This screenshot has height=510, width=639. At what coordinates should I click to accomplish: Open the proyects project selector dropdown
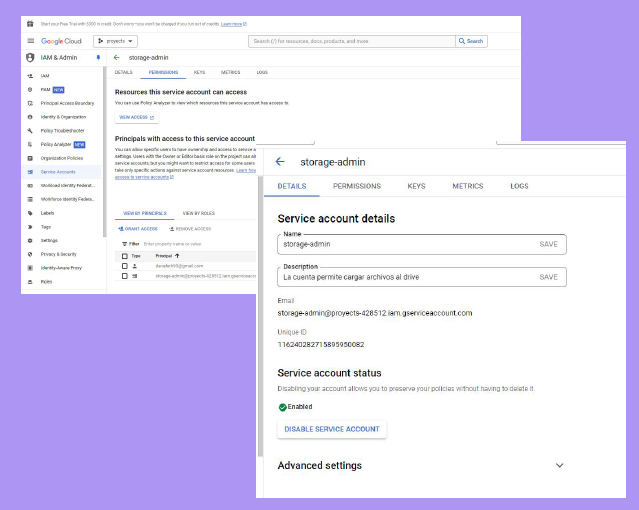coord(116,41)
